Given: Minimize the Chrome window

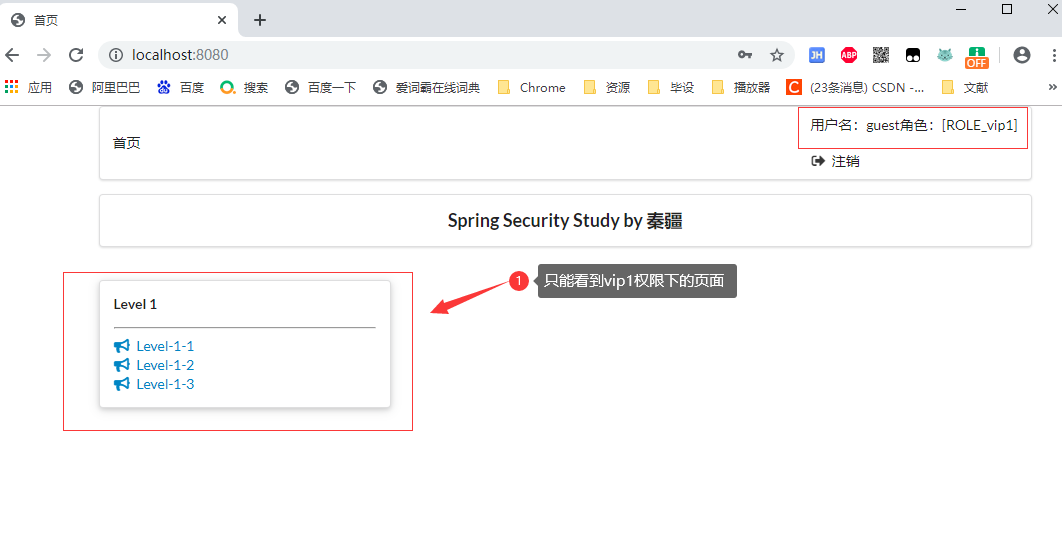Looking at the screenshot, I should pos(961,9).
